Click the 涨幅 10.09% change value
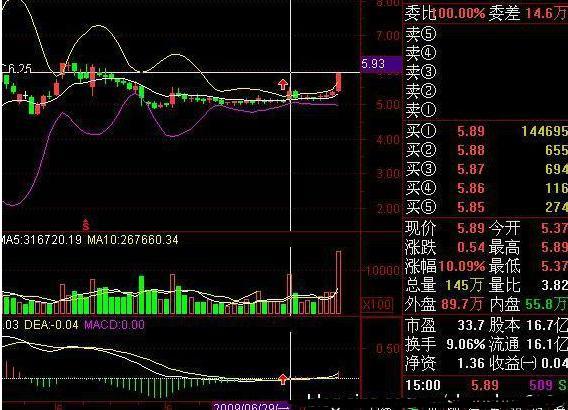568x410 pixels. point(462,266)
